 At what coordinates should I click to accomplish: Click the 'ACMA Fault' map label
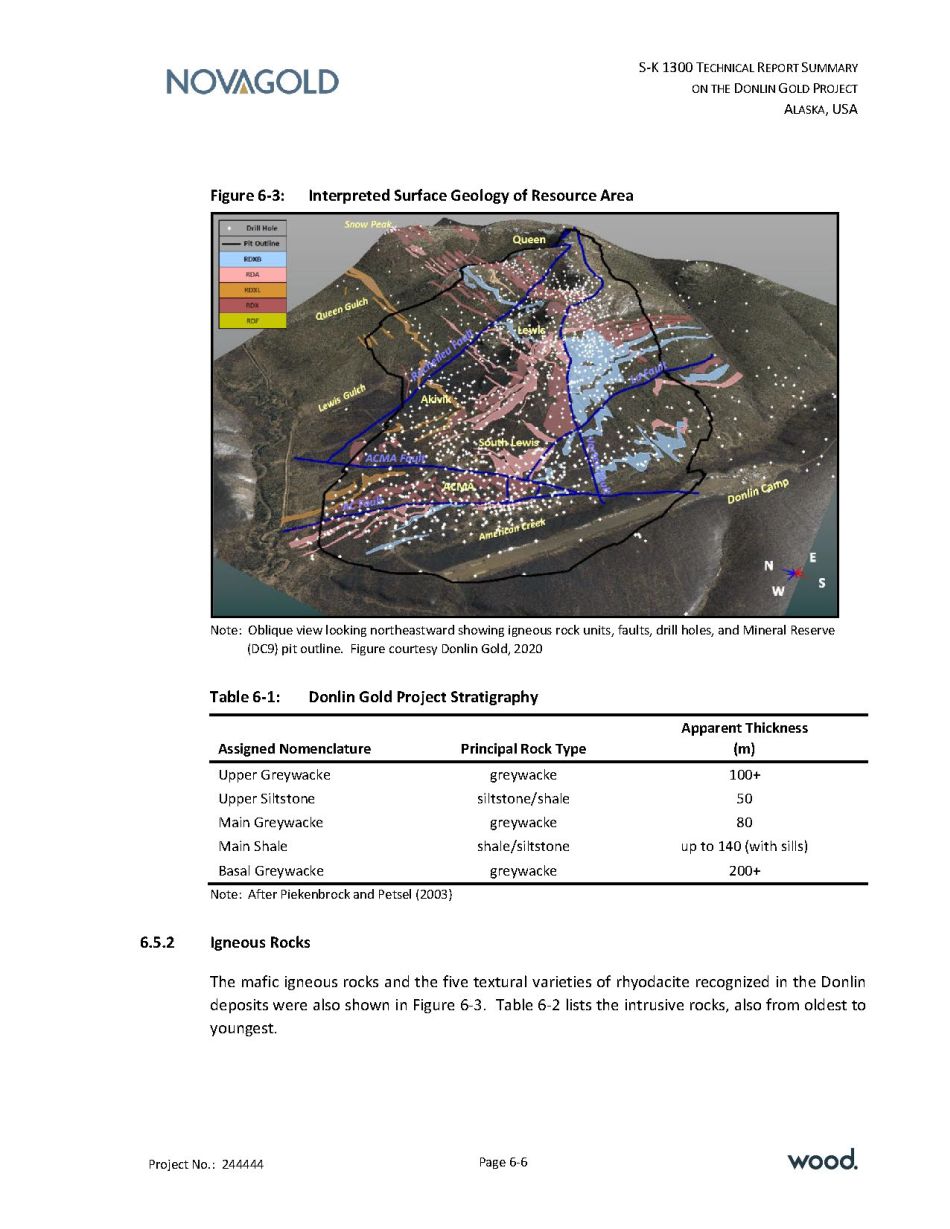[396, 458]
